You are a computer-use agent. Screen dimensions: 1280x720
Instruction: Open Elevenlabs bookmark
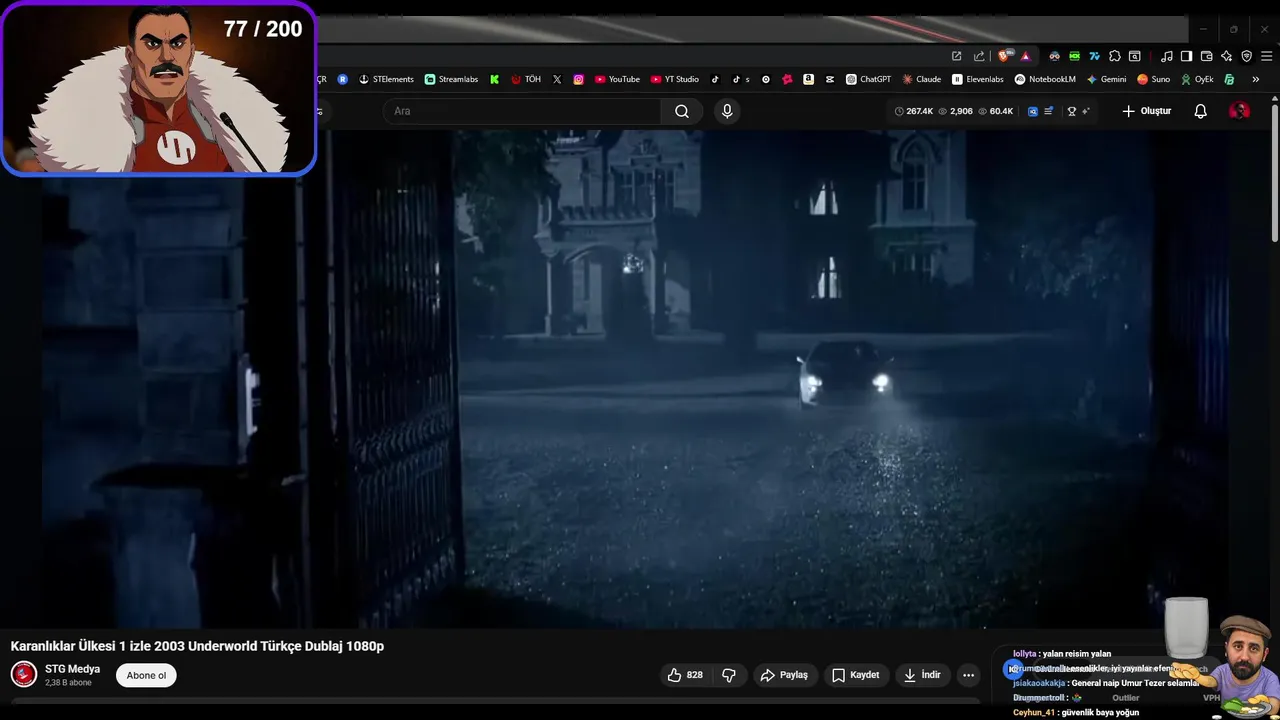click(978, 79)
